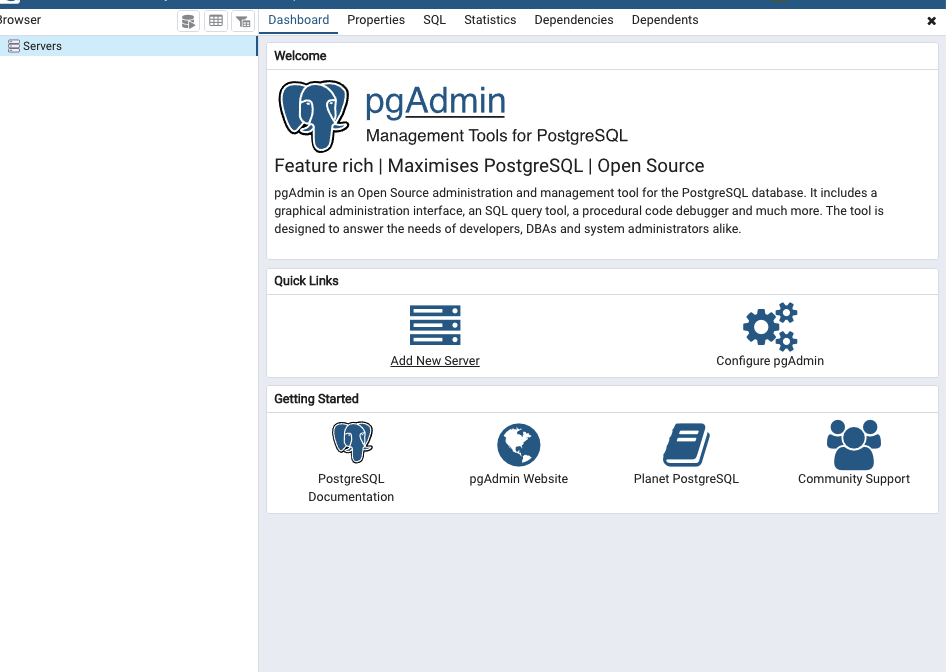
Task: Click the Planet PostgreSQL book icon
Action: 686,445
